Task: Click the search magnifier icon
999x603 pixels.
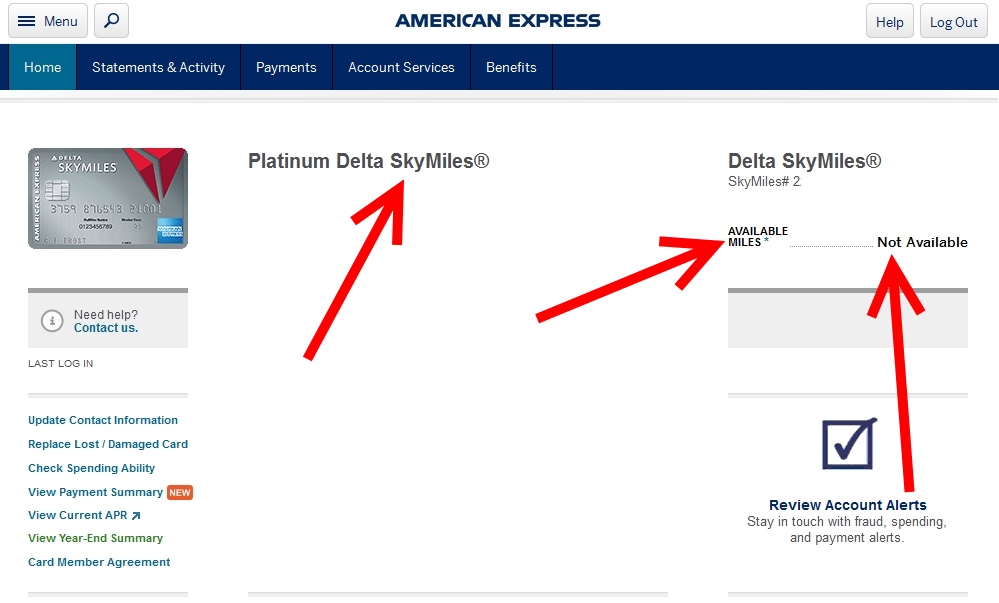Action: click(110, 20)
